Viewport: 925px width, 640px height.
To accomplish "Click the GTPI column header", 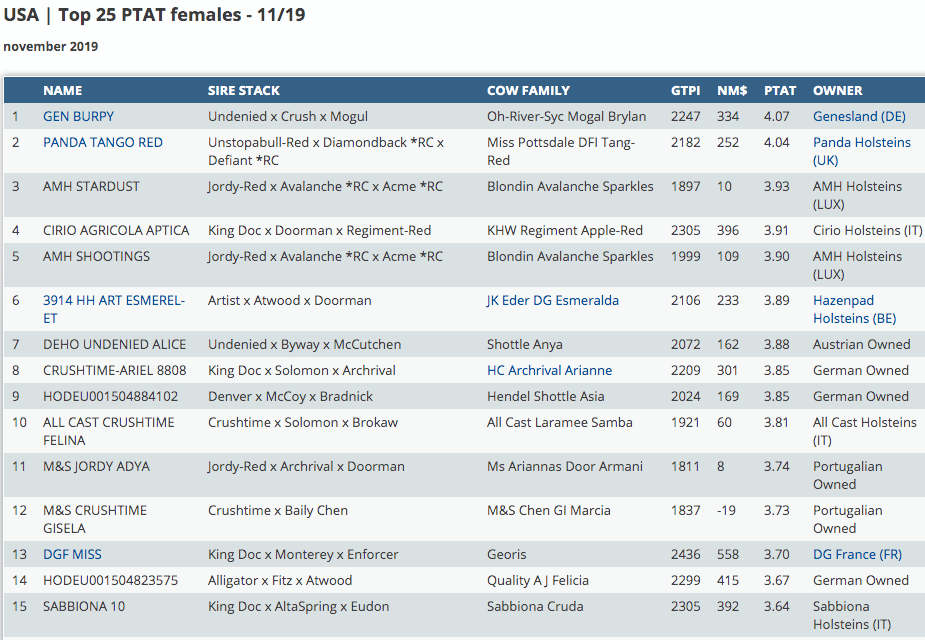I will [686, 90].
